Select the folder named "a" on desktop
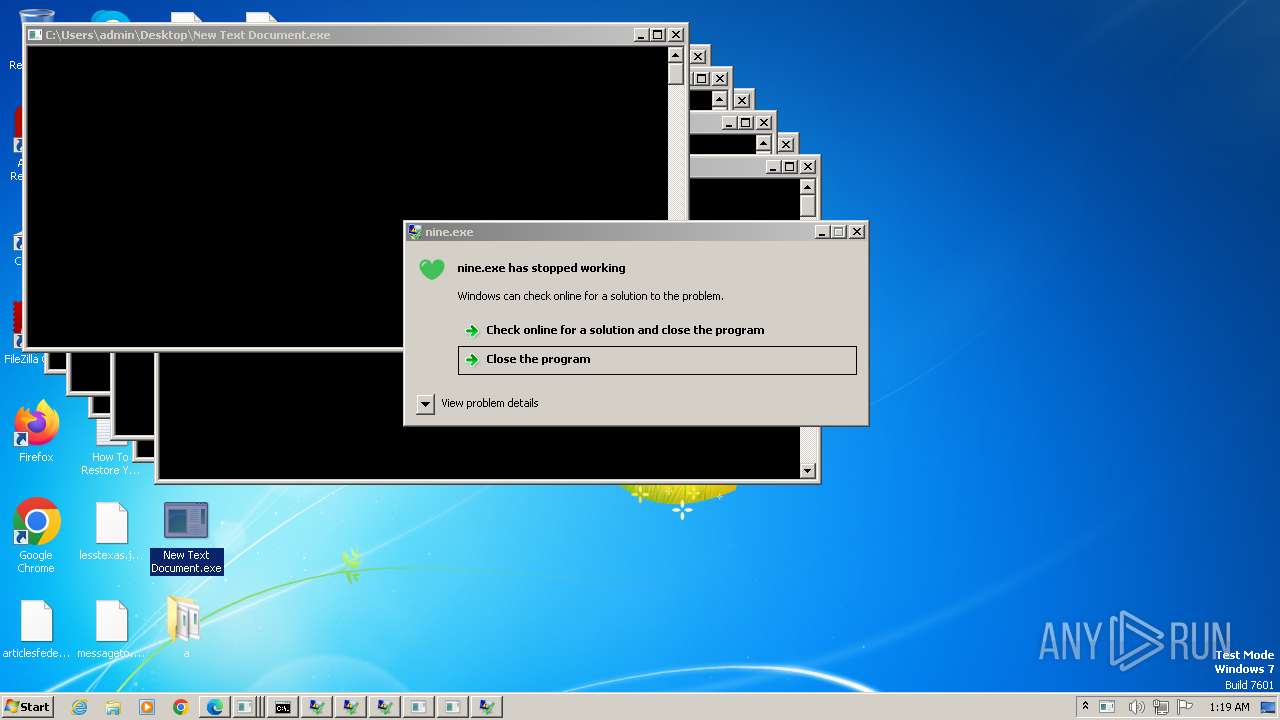Image resolution: width=1280 pixels, height=720 pixels. 186,627
